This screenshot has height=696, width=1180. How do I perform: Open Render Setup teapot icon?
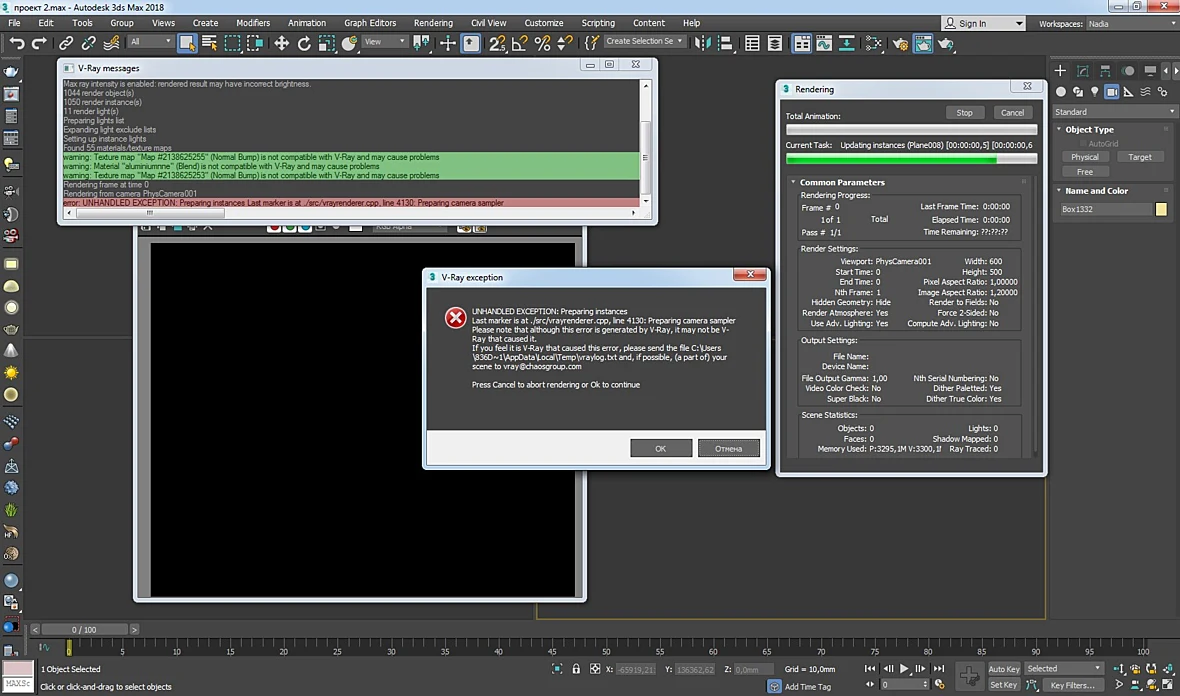(901, 44)
